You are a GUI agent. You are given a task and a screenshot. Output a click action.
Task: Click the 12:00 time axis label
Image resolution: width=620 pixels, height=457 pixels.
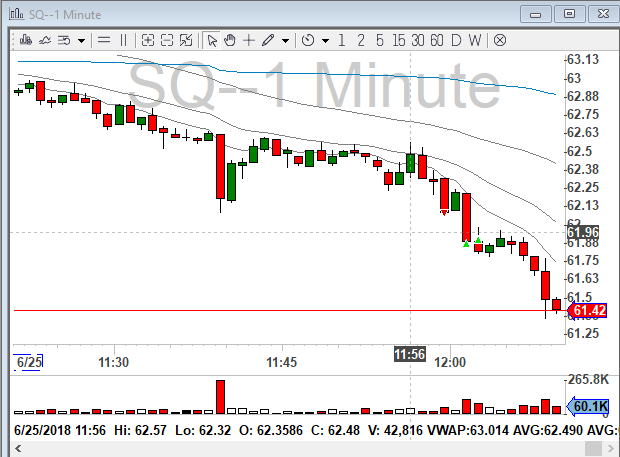(x=450, y=362)
